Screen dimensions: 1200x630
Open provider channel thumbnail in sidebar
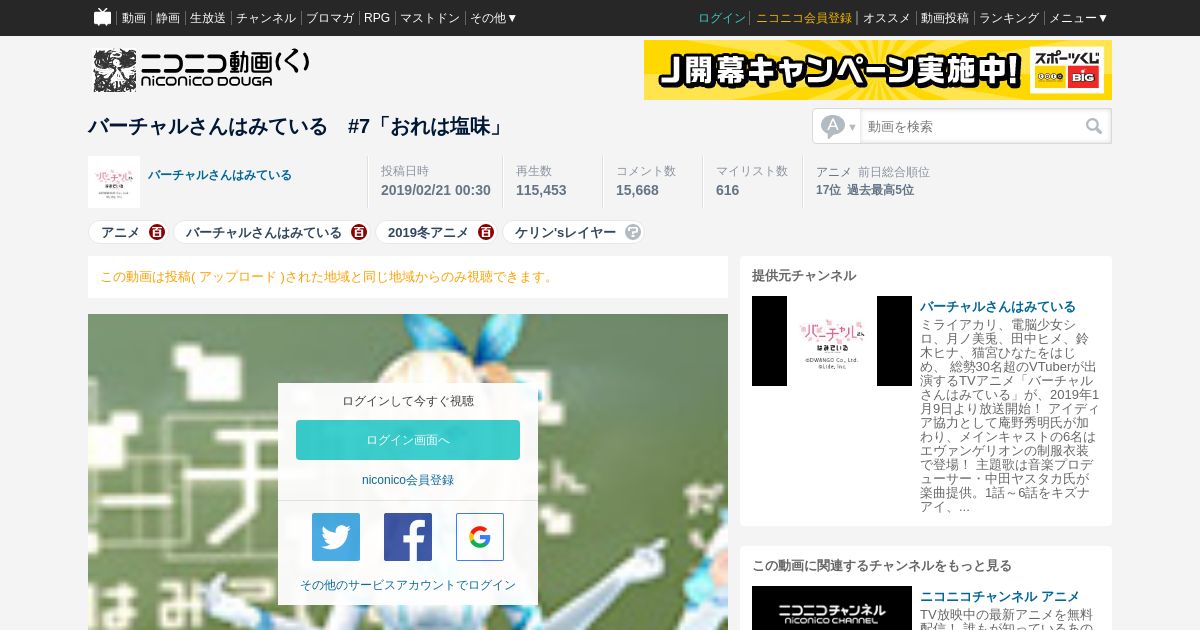coord(832,341)
